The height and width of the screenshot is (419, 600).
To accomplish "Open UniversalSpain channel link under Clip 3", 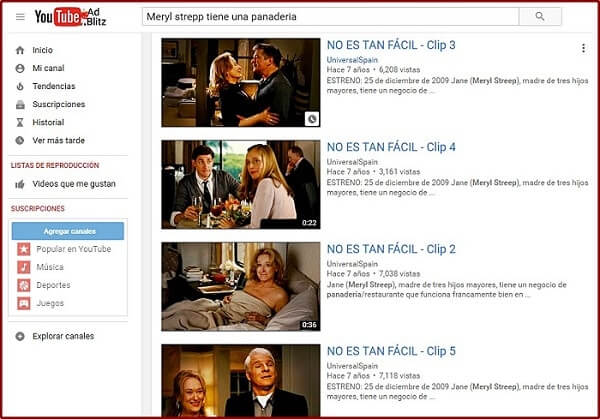I will coord(352,60).
